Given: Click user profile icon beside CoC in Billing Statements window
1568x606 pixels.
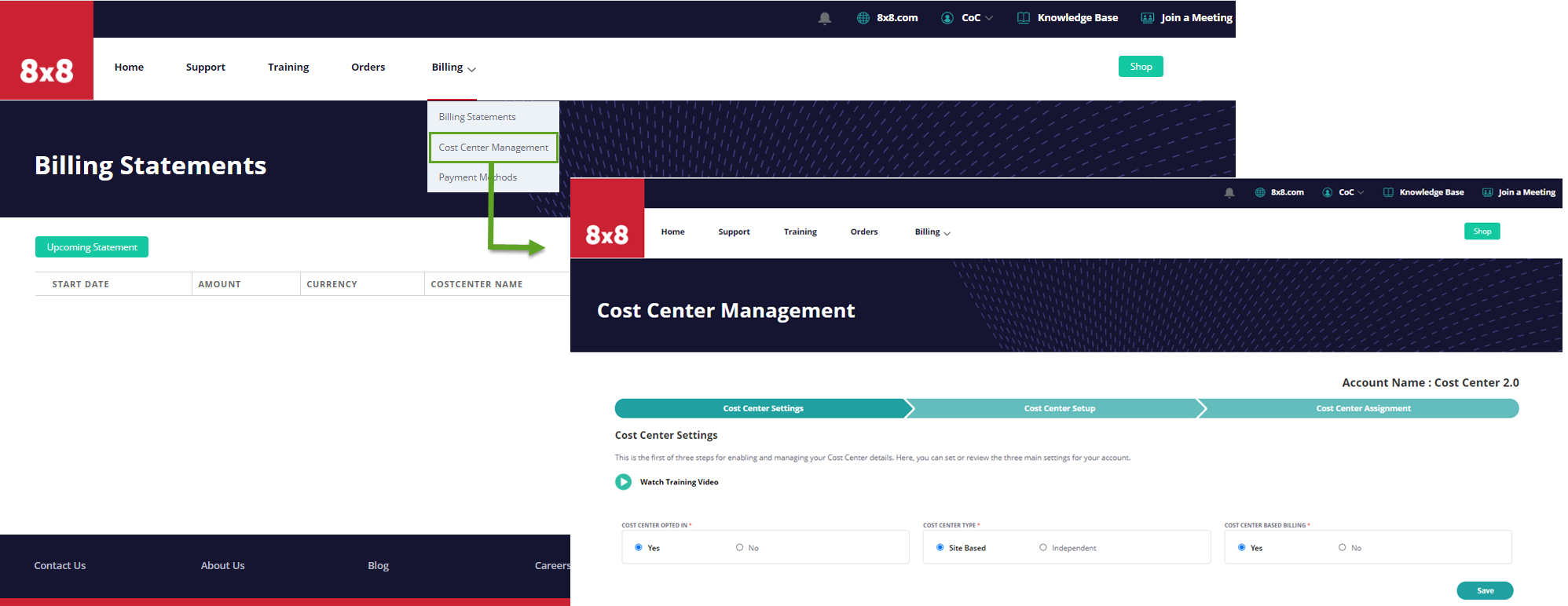Looking at the screenshot, I should (x=947, y=18).
